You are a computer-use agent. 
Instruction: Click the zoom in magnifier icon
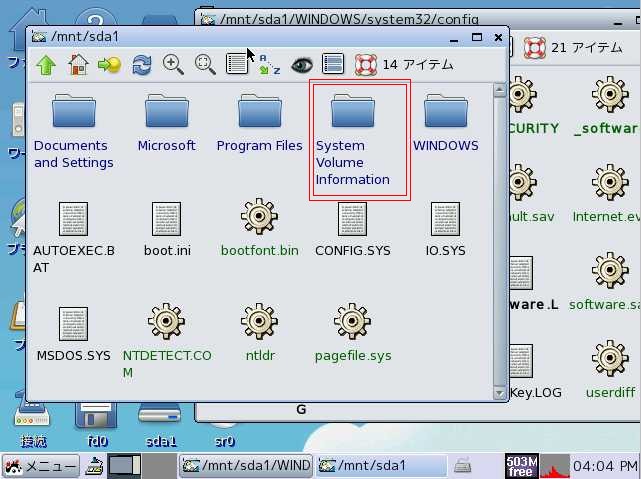pyautogui.click(x=173, y=64)
